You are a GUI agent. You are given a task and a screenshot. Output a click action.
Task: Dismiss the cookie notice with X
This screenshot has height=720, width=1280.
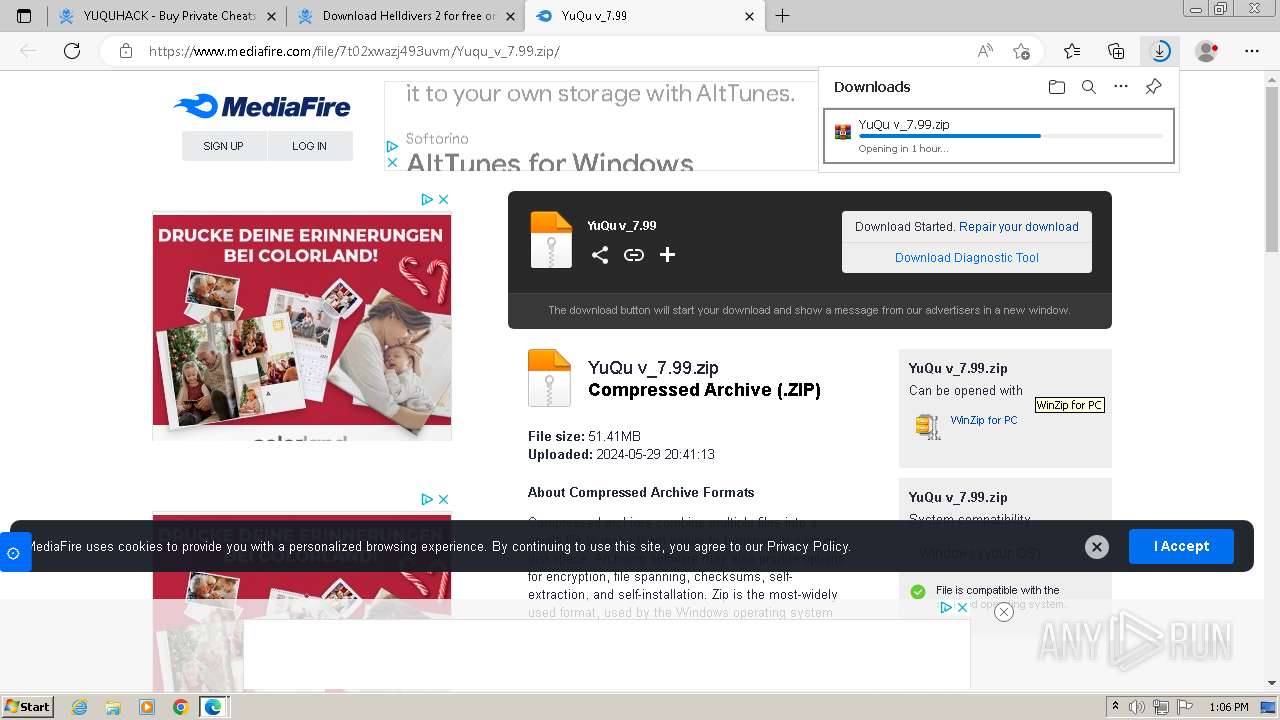[1097, 547]
